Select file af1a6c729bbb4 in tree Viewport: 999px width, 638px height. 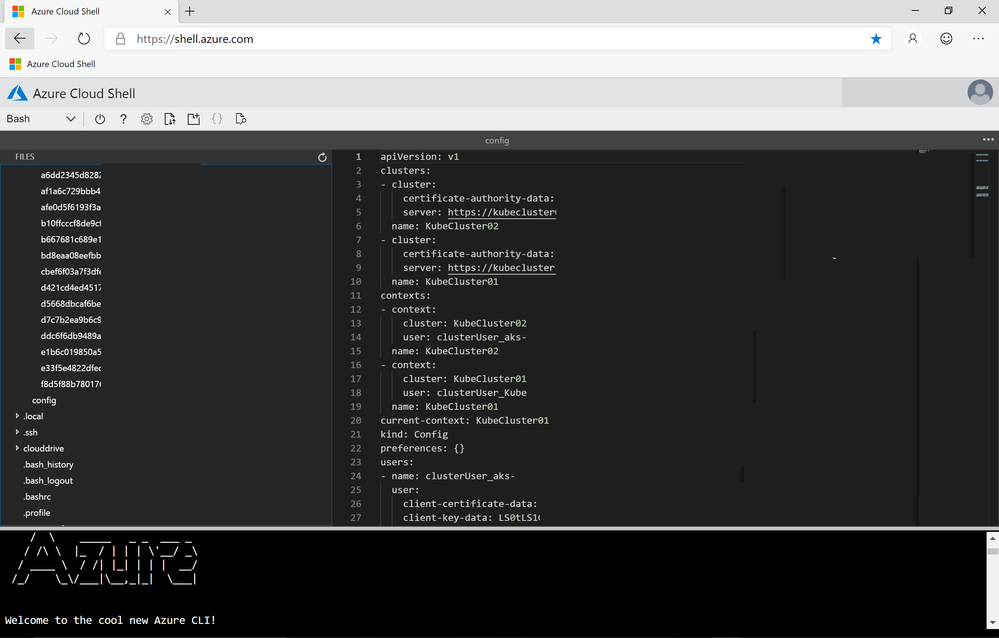tap(71, 191)
